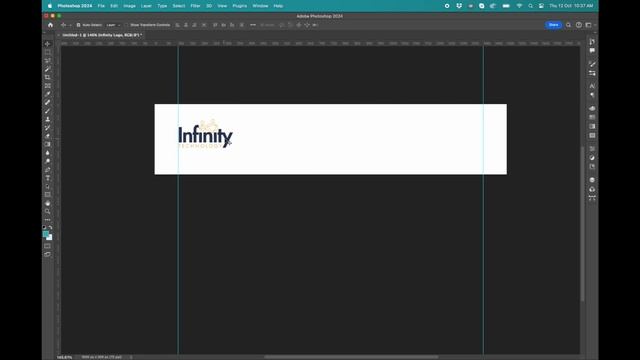Select the Pen tool

47,170
